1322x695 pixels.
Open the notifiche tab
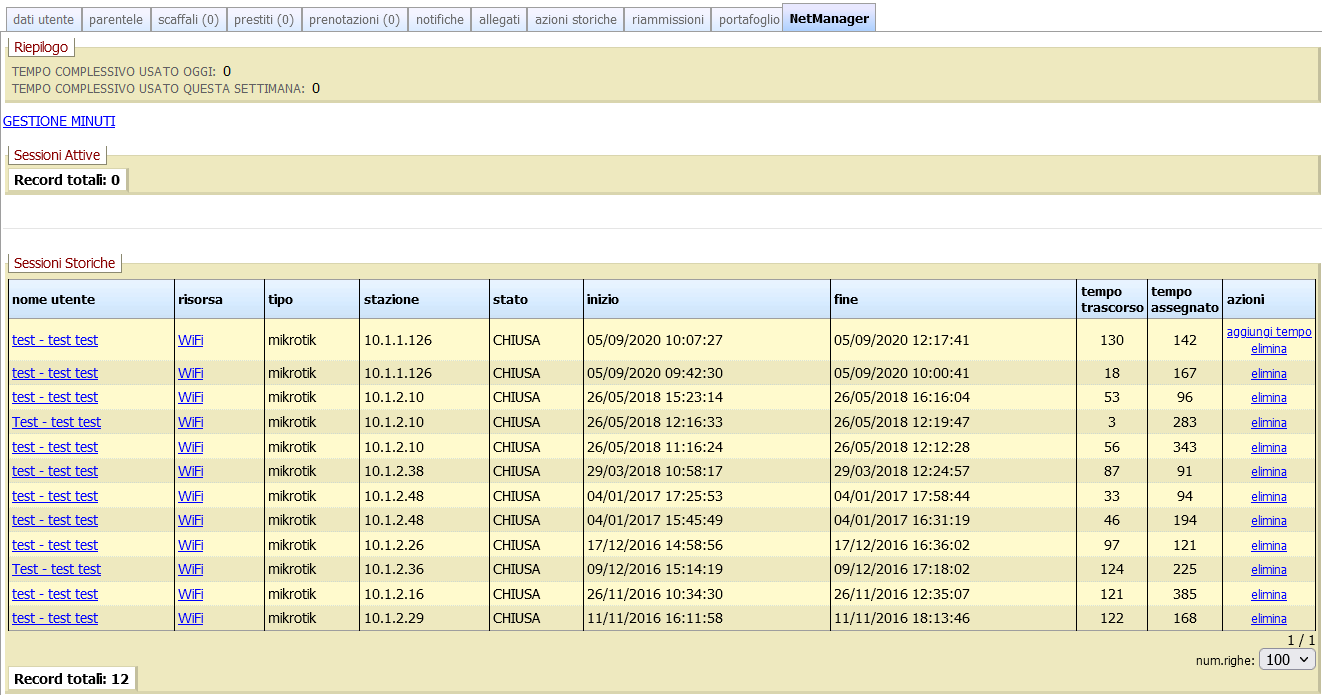(x=439, y=18)
